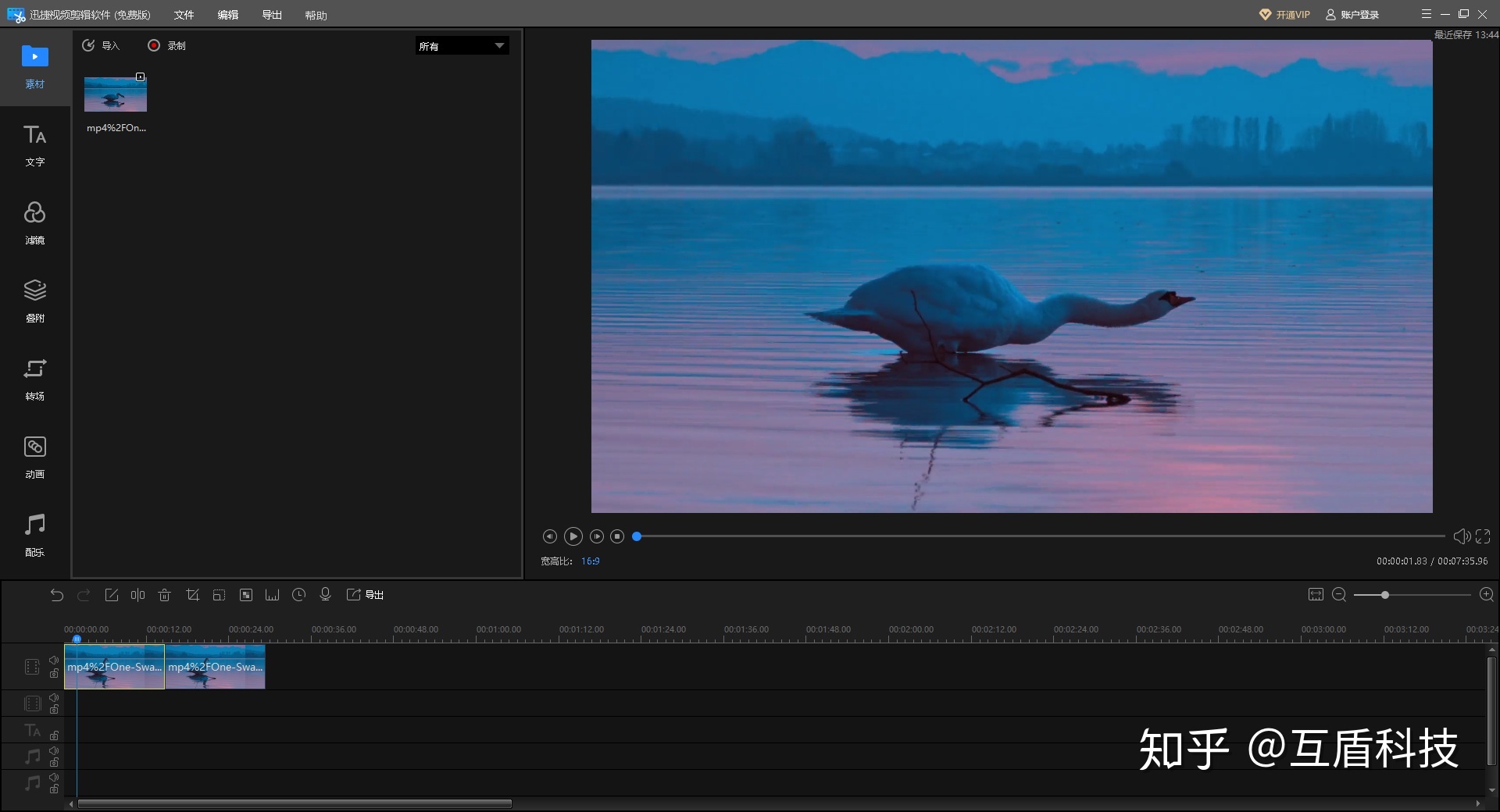
Task: Click the 导入 (Import) button
Action: 101,46
